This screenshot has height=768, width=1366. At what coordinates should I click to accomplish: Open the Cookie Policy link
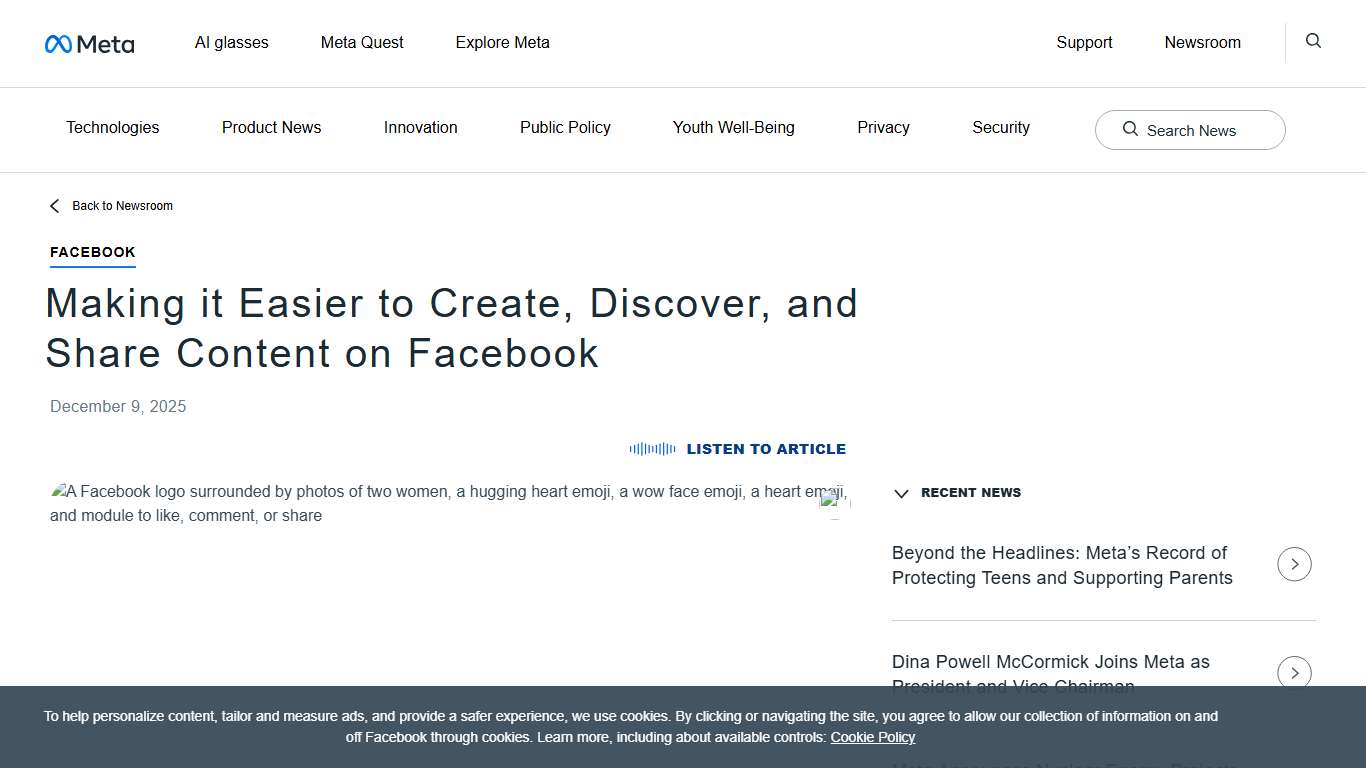click(872, 737)
